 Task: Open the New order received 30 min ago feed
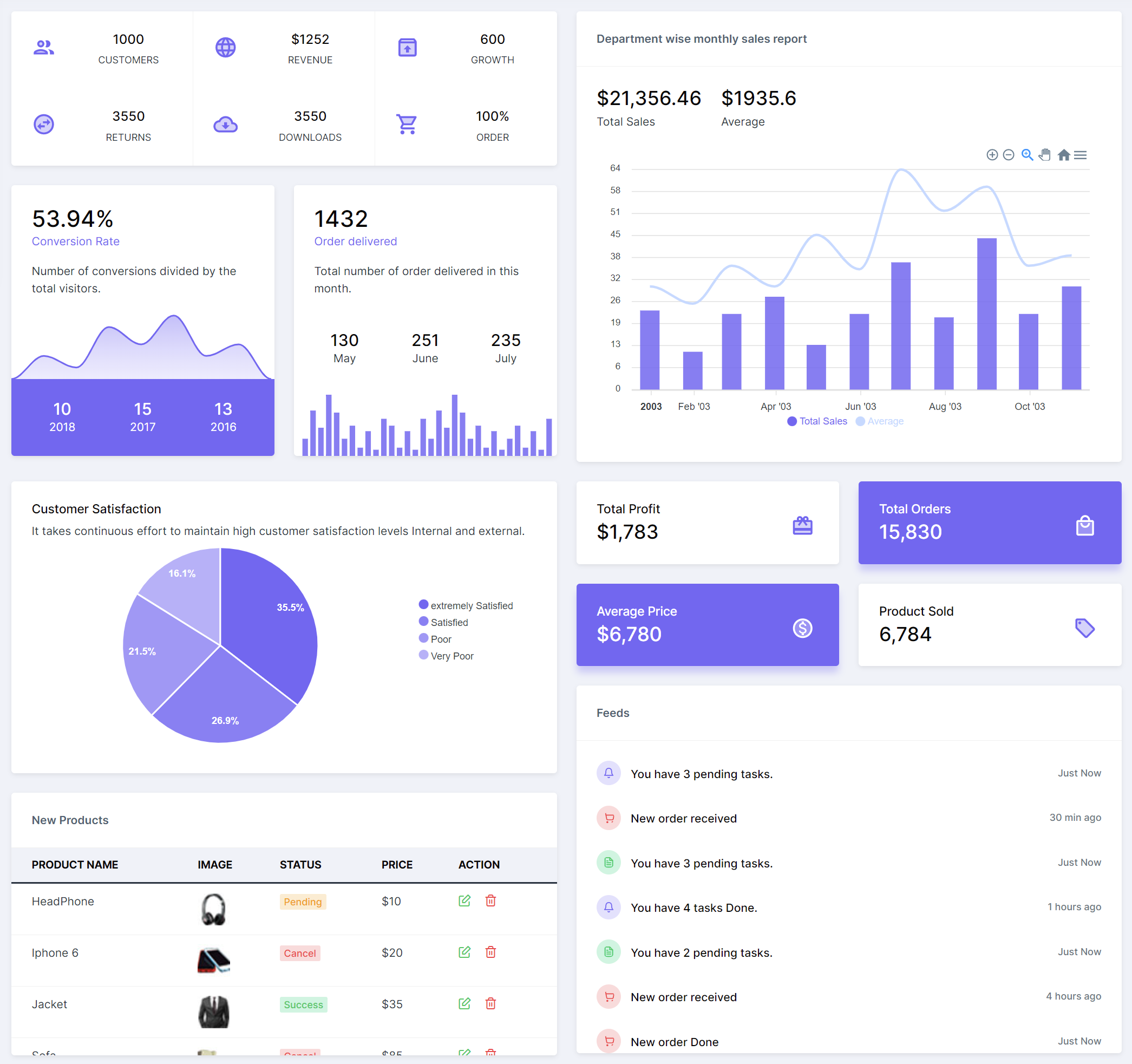tap(683, 819)
